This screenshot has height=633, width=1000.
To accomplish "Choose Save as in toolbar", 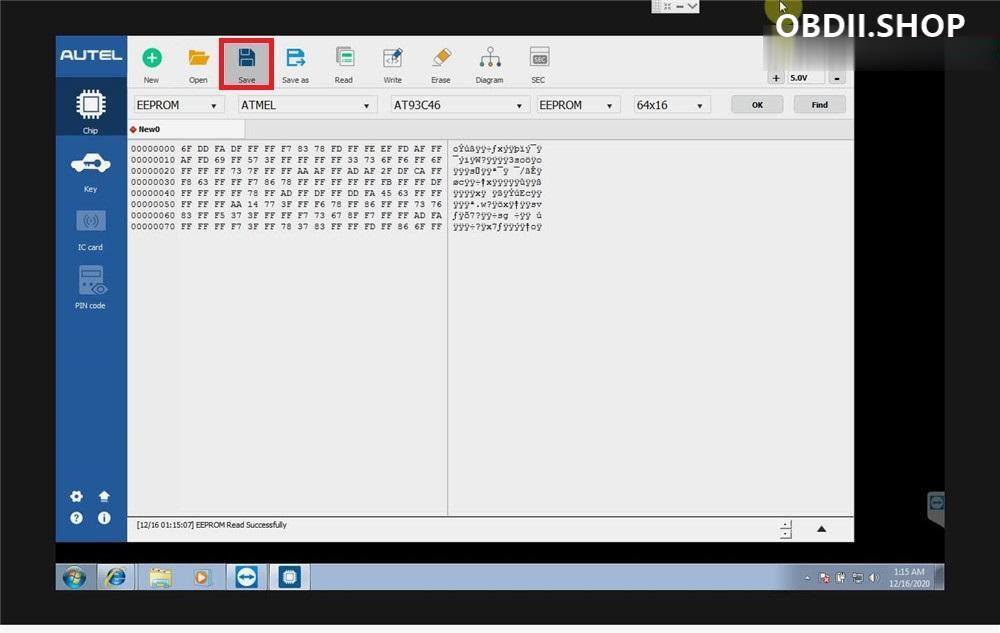I will (x=295, y=64).
